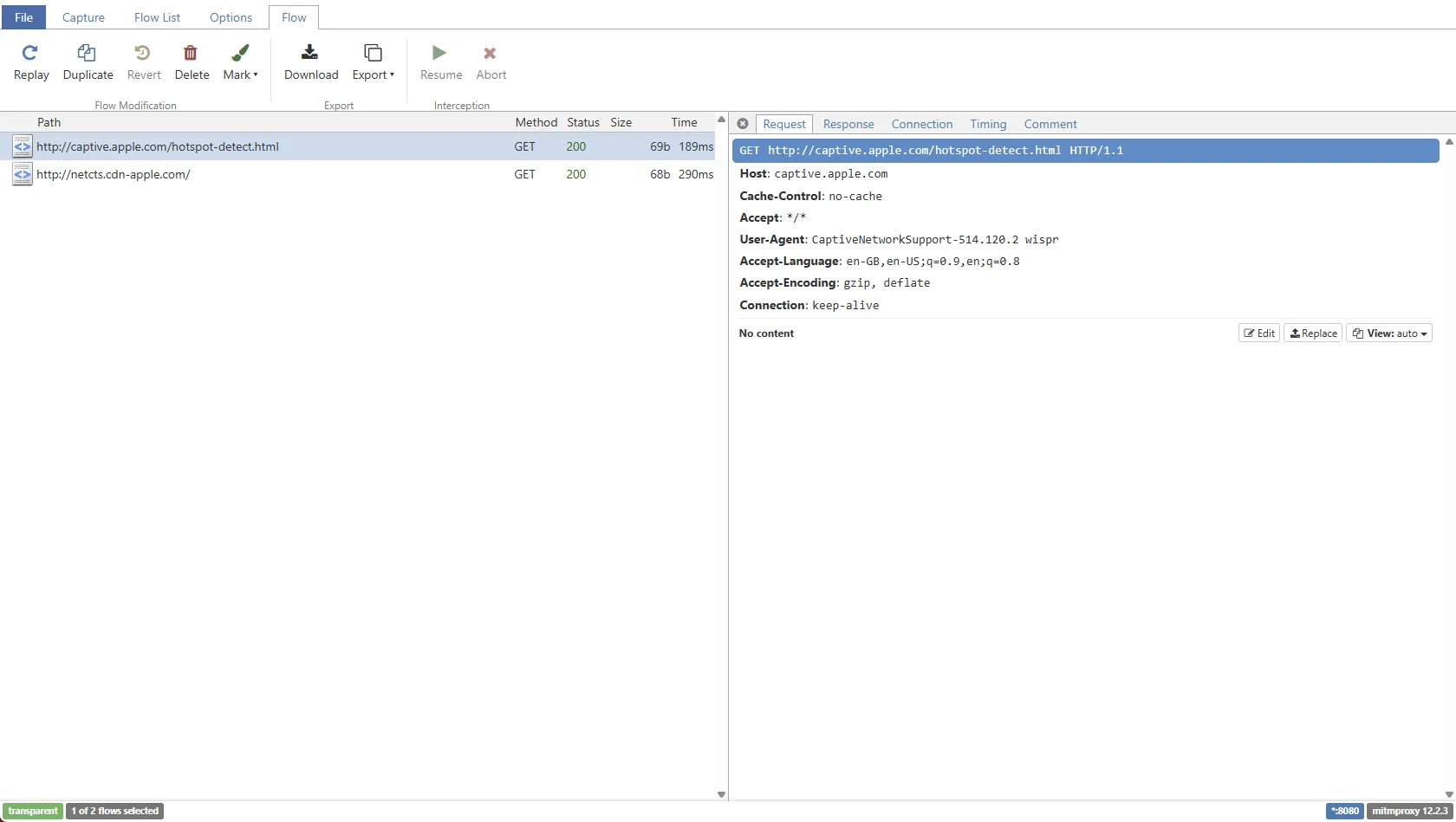Screen dimensions: 1456x822
Task: Click the '1 of 2 flows selected' badge
Action: 115,811
